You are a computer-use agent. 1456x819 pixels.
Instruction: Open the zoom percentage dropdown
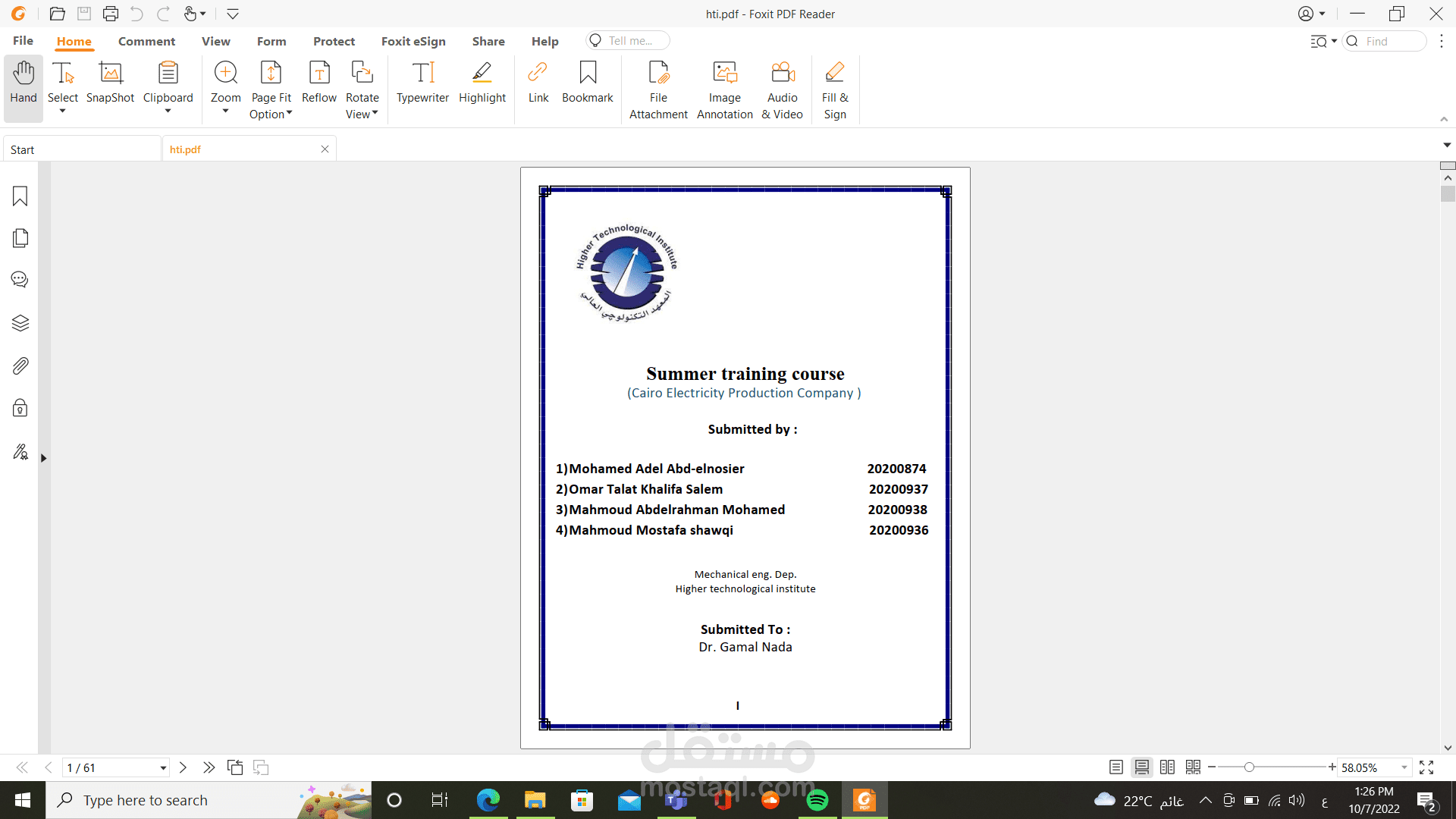(x=1404, y=768)
